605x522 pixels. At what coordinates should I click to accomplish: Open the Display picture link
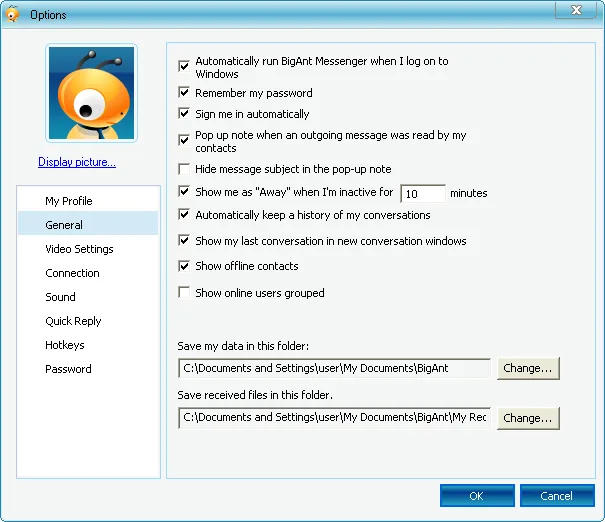point(77,162)
